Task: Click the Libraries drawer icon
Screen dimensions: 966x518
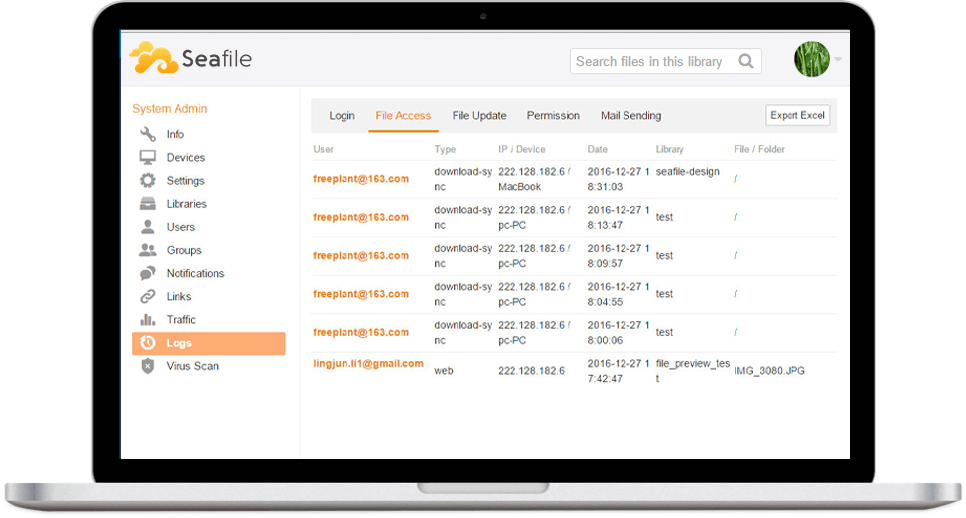Action: pyautogui.click(x=148, y=203)
